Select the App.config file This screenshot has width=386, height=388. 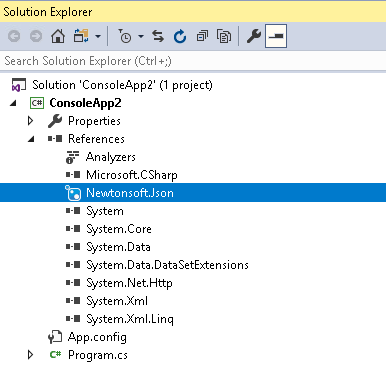[97, 337]
